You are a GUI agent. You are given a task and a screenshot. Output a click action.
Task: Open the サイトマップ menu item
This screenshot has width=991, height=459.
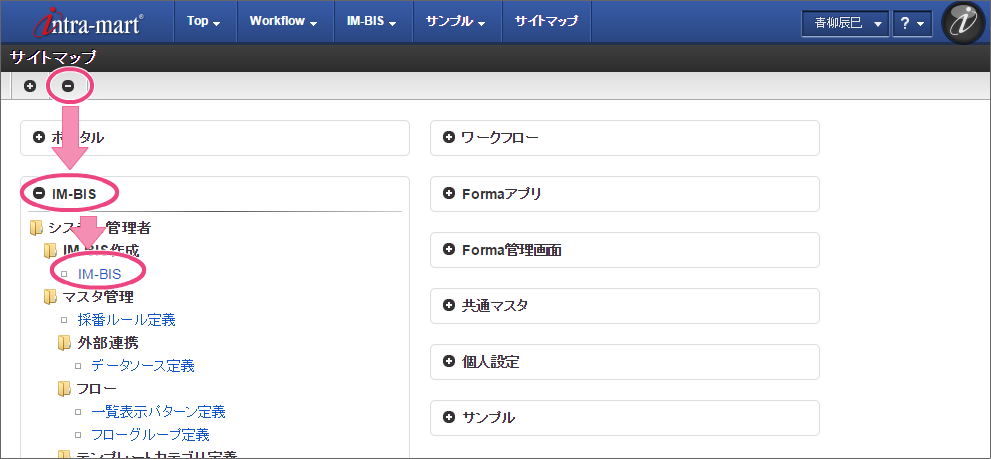546,22
